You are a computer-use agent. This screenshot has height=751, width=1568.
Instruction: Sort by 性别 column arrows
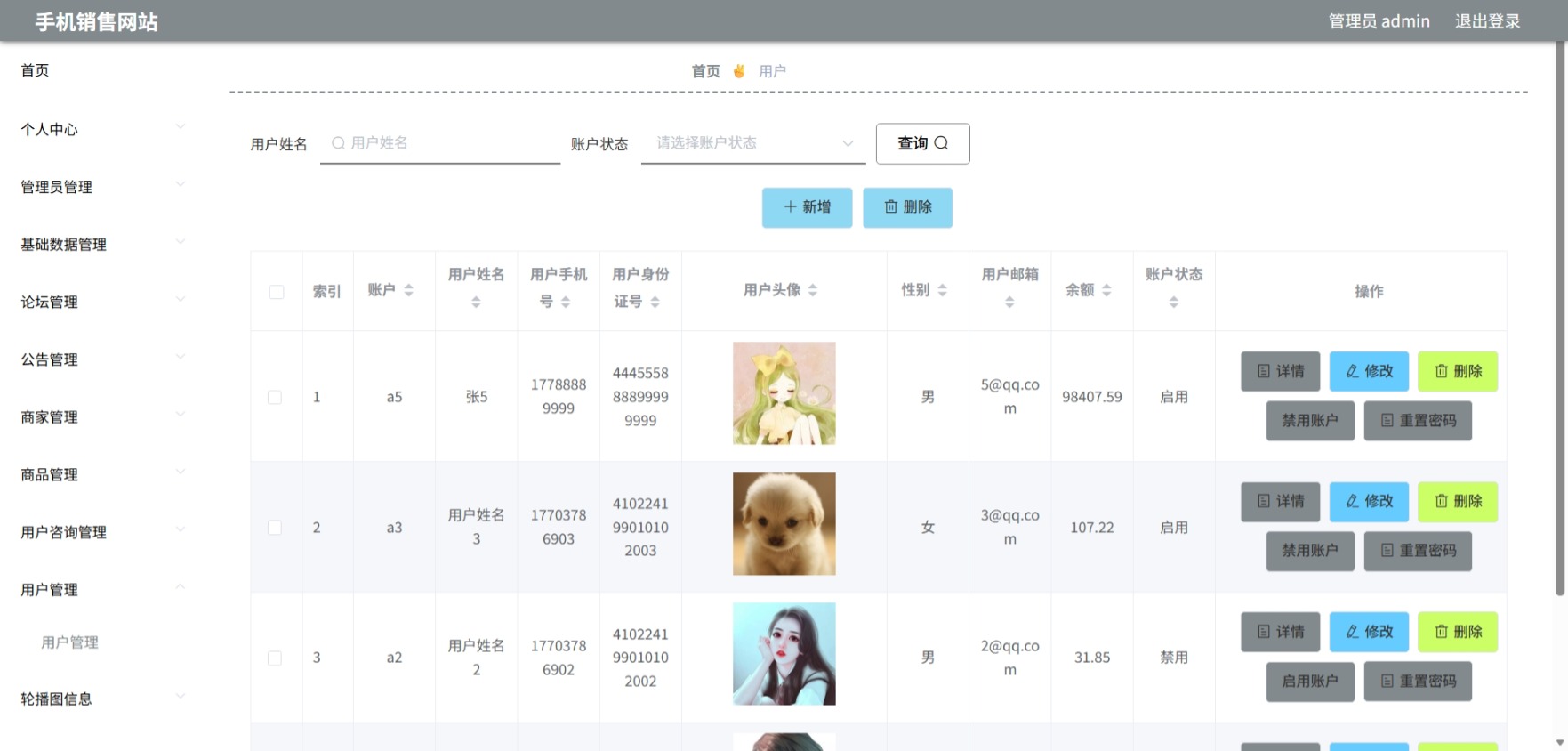point(942,290)
